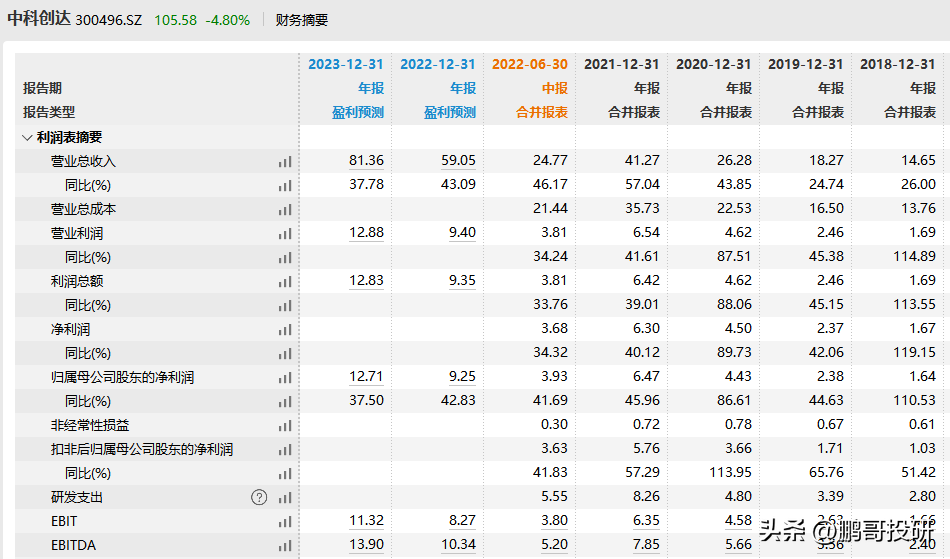Click the help question mark beside 研发支出

pos(259,498)
